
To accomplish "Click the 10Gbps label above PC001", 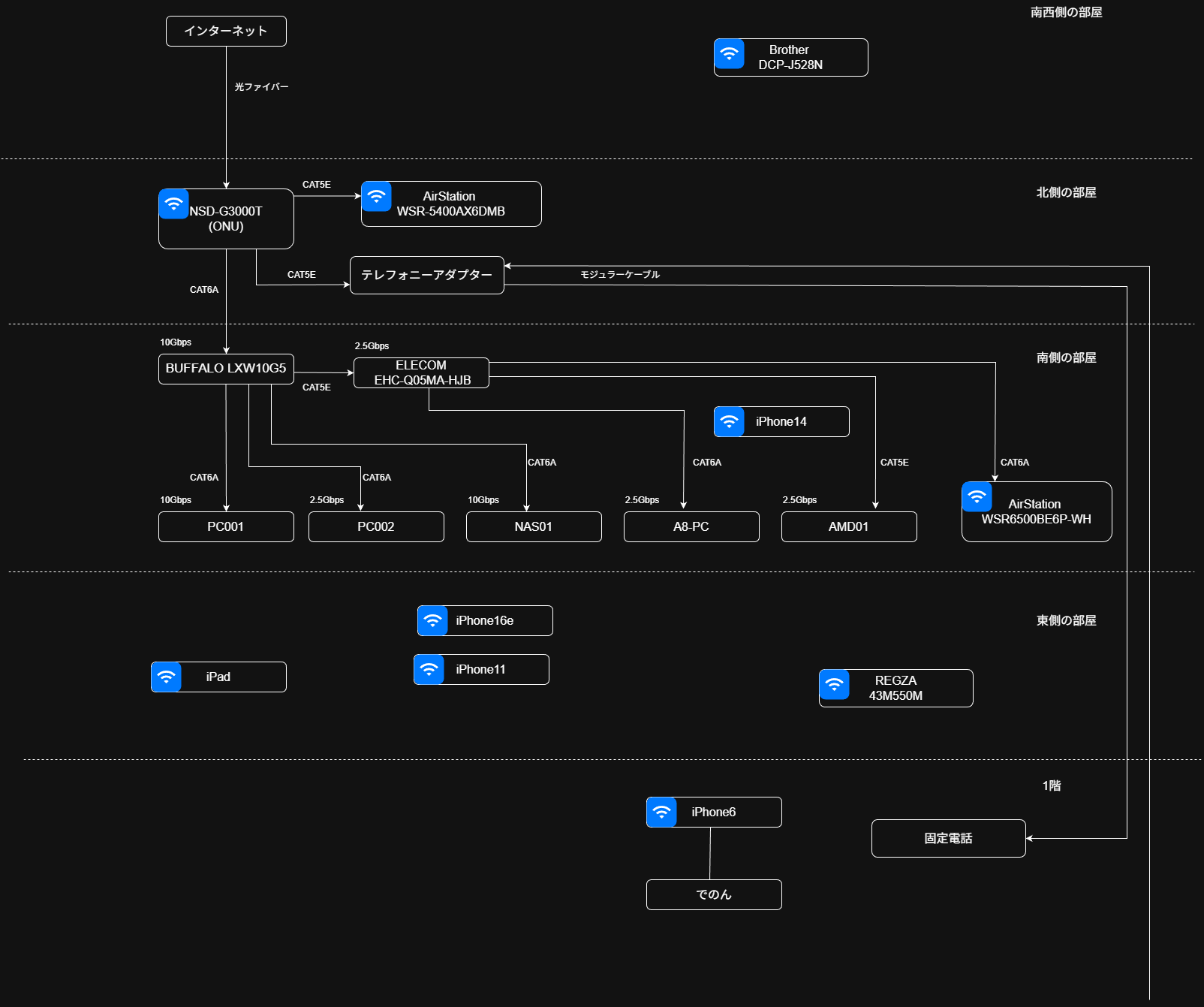I will pyautogui.click(x=176, y=500).
